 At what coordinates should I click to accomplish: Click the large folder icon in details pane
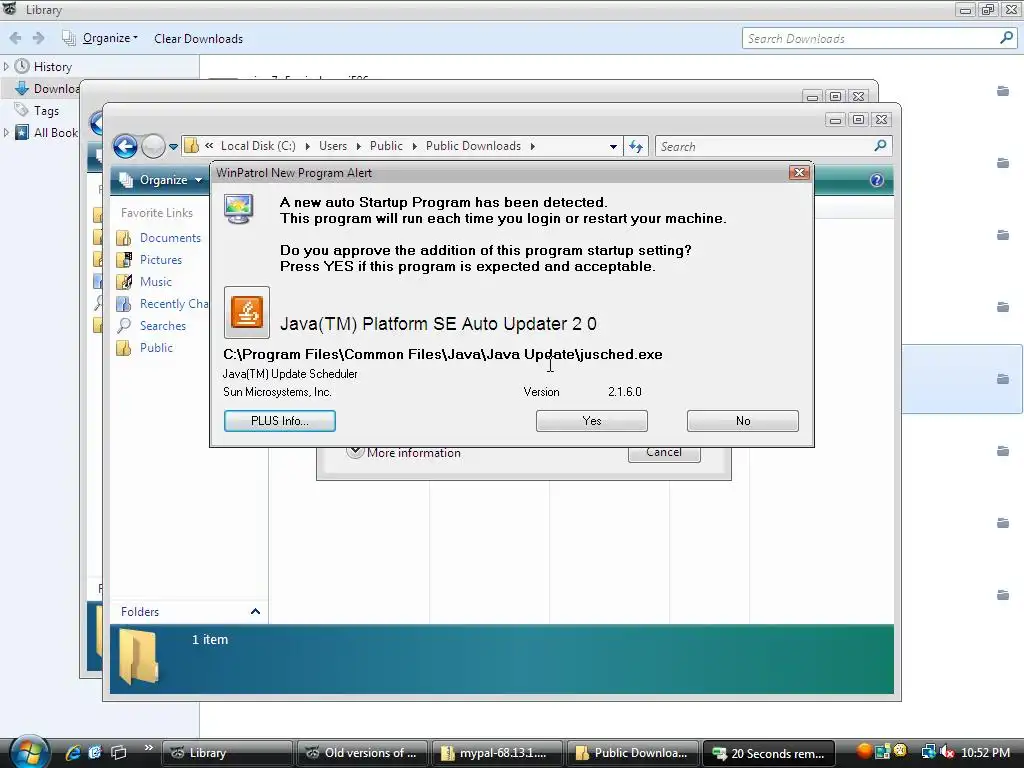(x=138, y=657)
